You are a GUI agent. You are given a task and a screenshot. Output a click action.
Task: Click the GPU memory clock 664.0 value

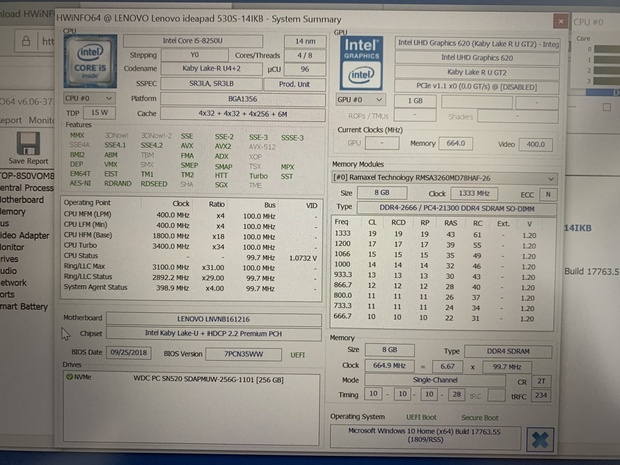tap(456, 144)
